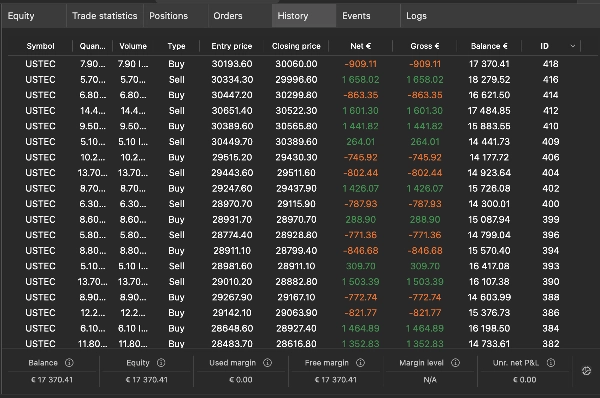Select net value 1 464.89

(x=360, y=328)
